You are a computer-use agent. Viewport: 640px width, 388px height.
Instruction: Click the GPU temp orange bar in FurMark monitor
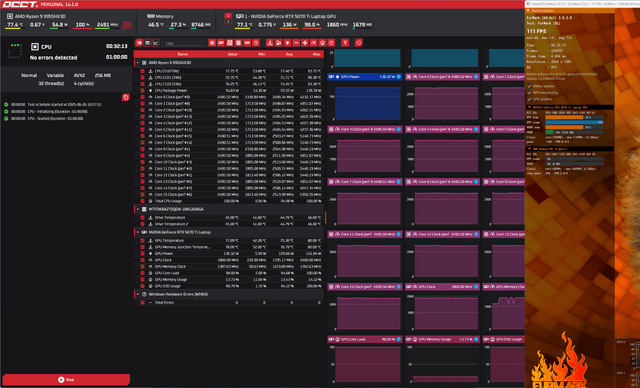click(x=564, y=117)
